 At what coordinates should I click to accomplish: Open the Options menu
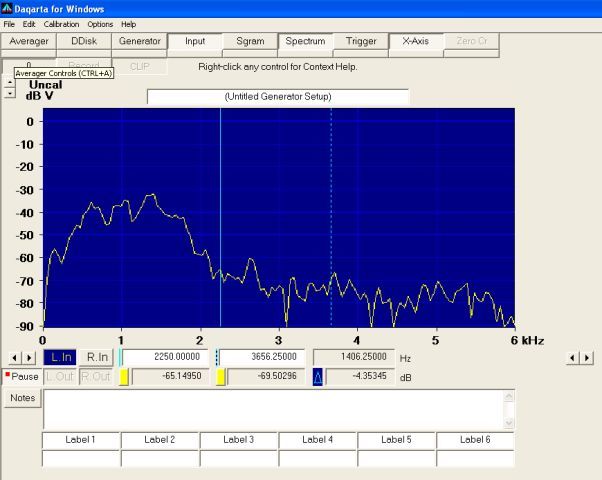[x=100, y=24]
